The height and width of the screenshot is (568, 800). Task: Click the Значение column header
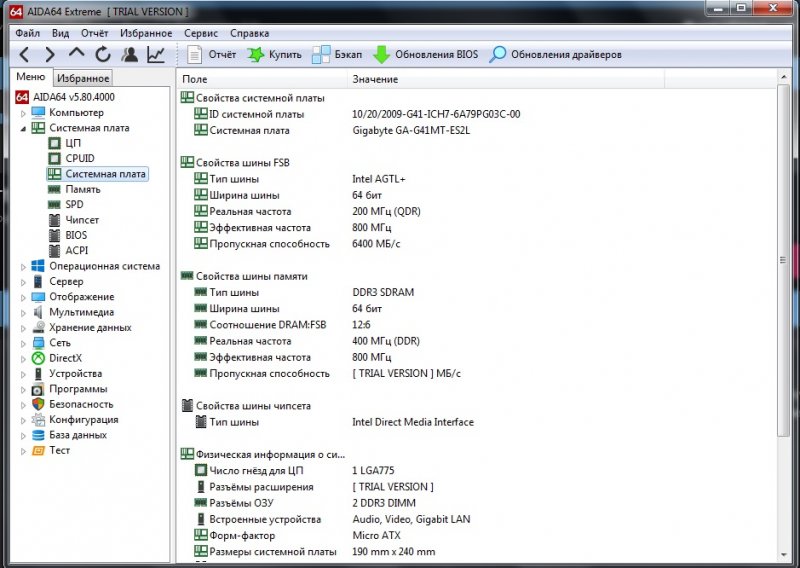[375, 79]
